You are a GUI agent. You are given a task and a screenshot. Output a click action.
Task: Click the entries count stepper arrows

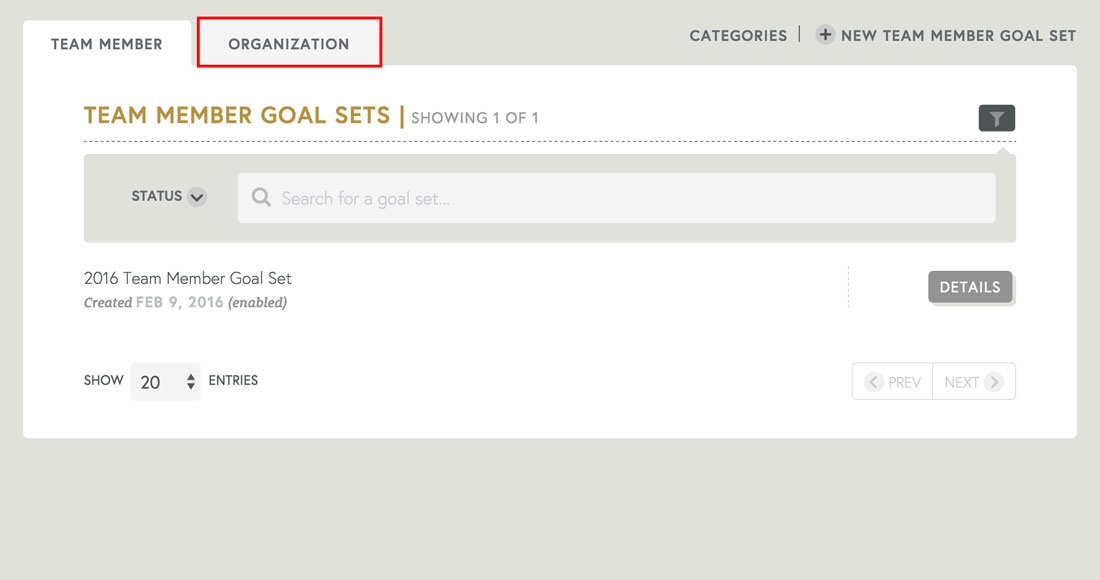[x=192, y=381]
